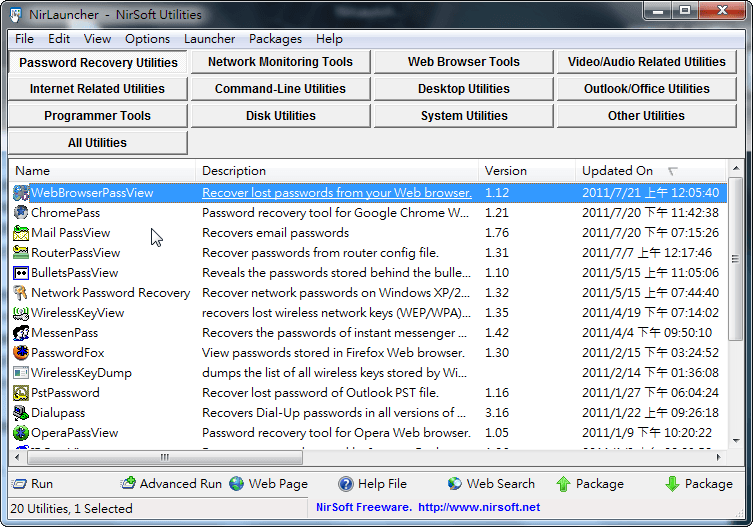The width and height of the screenshot is (753, 527).
Task: Click the Run toolbar icon
Action: (19, 483)
